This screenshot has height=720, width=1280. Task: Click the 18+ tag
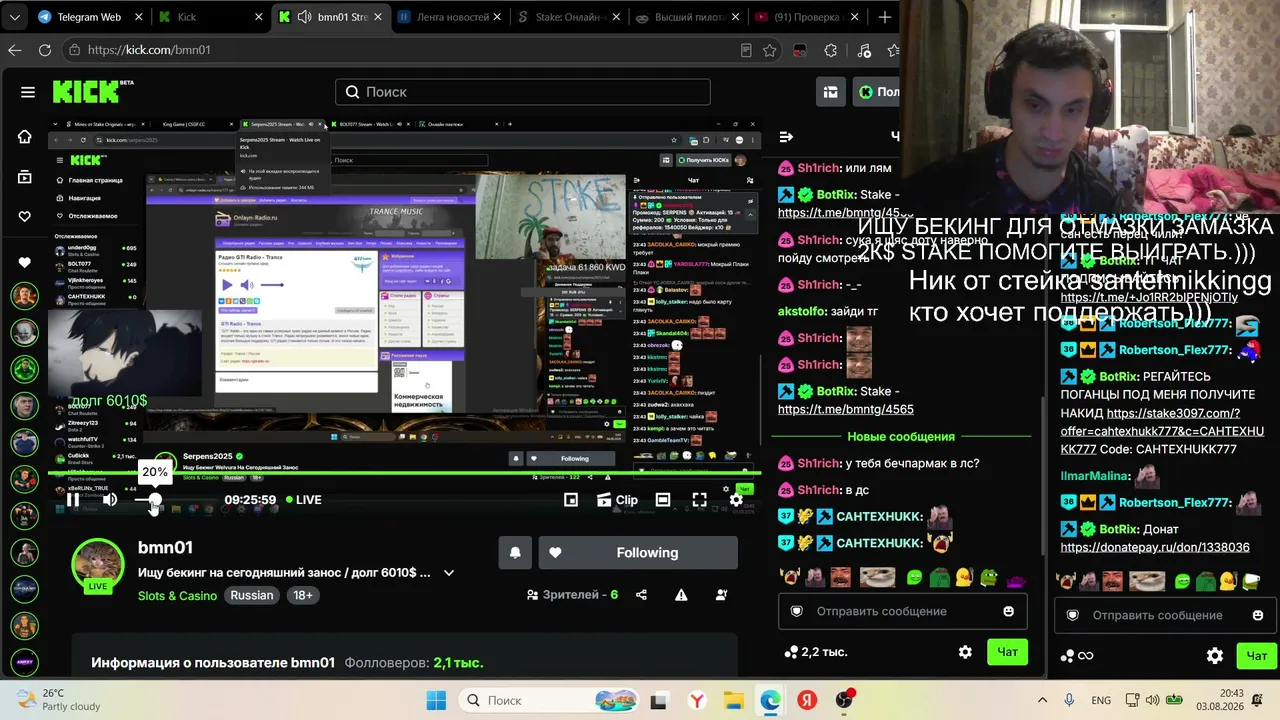point(303,595)
